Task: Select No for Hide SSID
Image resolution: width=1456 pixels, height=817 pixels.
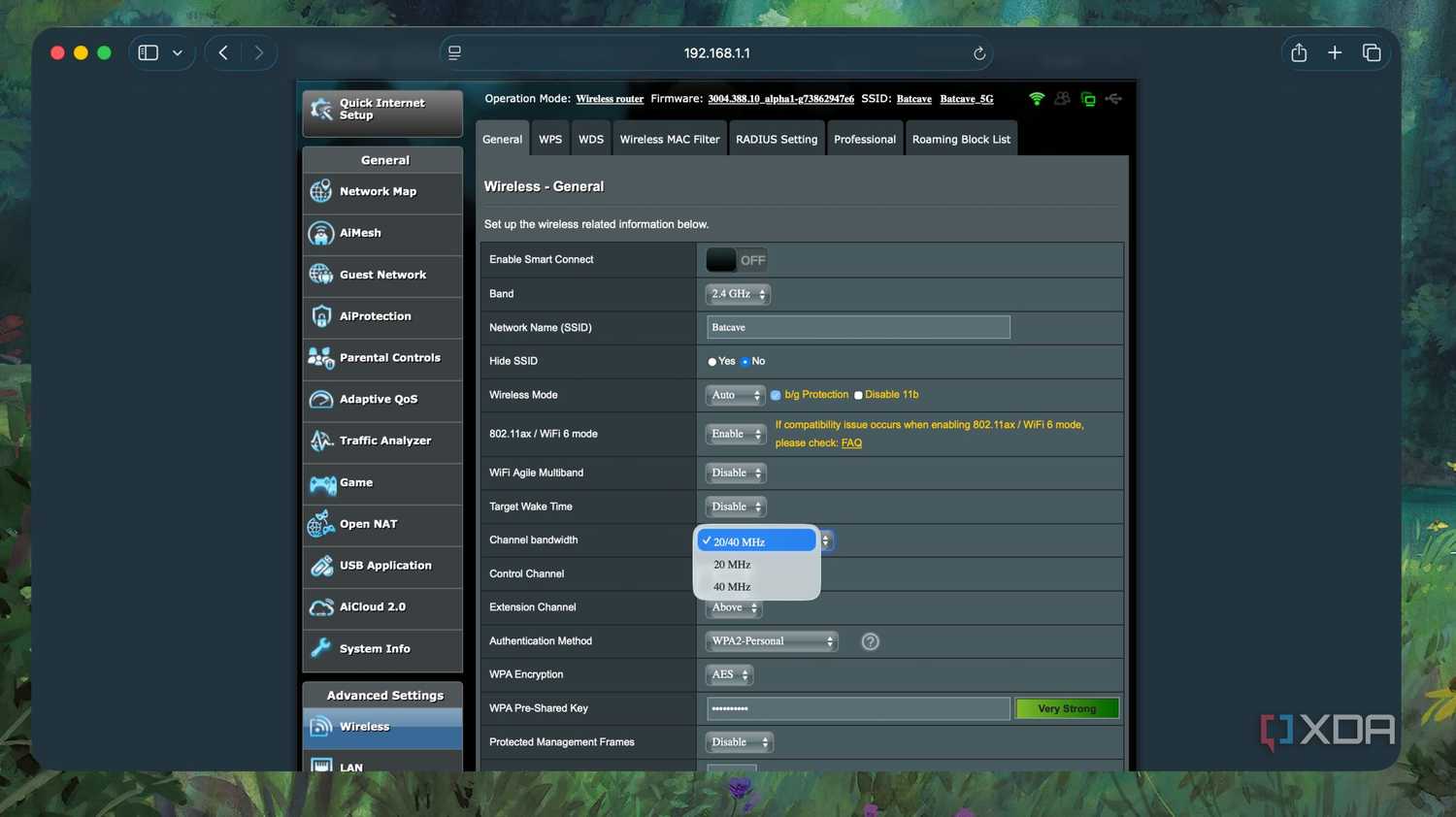Action: pyautogui.click(x=745, y=362)
